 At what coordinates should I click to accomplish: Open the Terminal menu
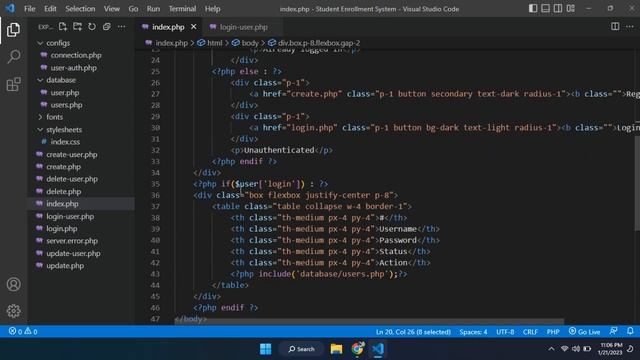point(182,9)
